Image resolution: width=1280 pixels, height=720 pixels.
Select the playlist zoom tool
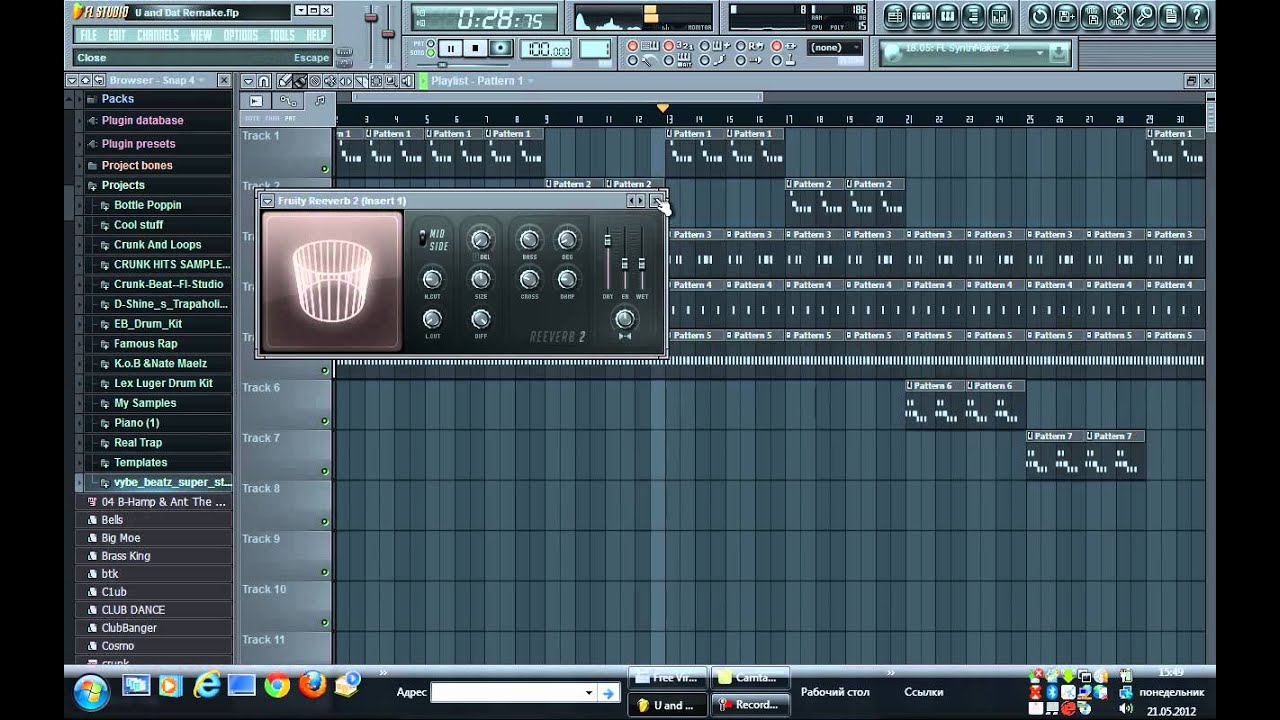click(x=391, y=81)
